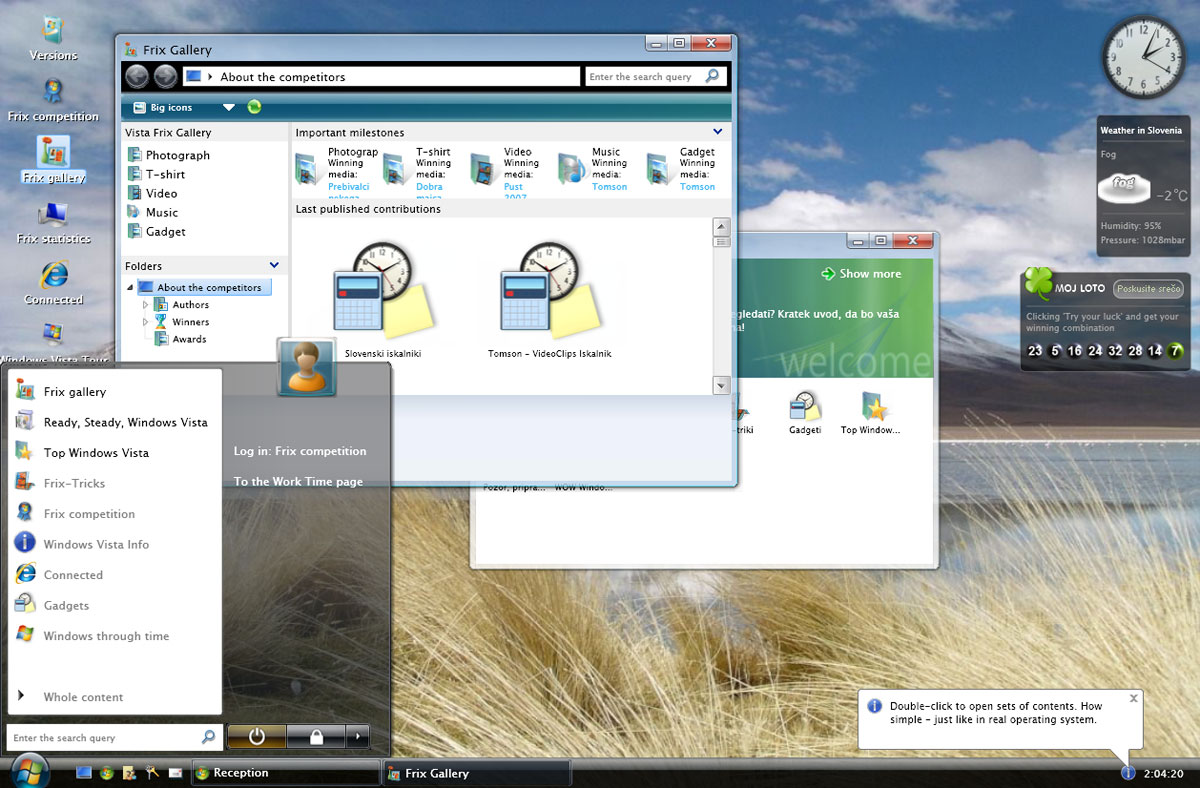Click the Big icons view button

click(163, 107)
